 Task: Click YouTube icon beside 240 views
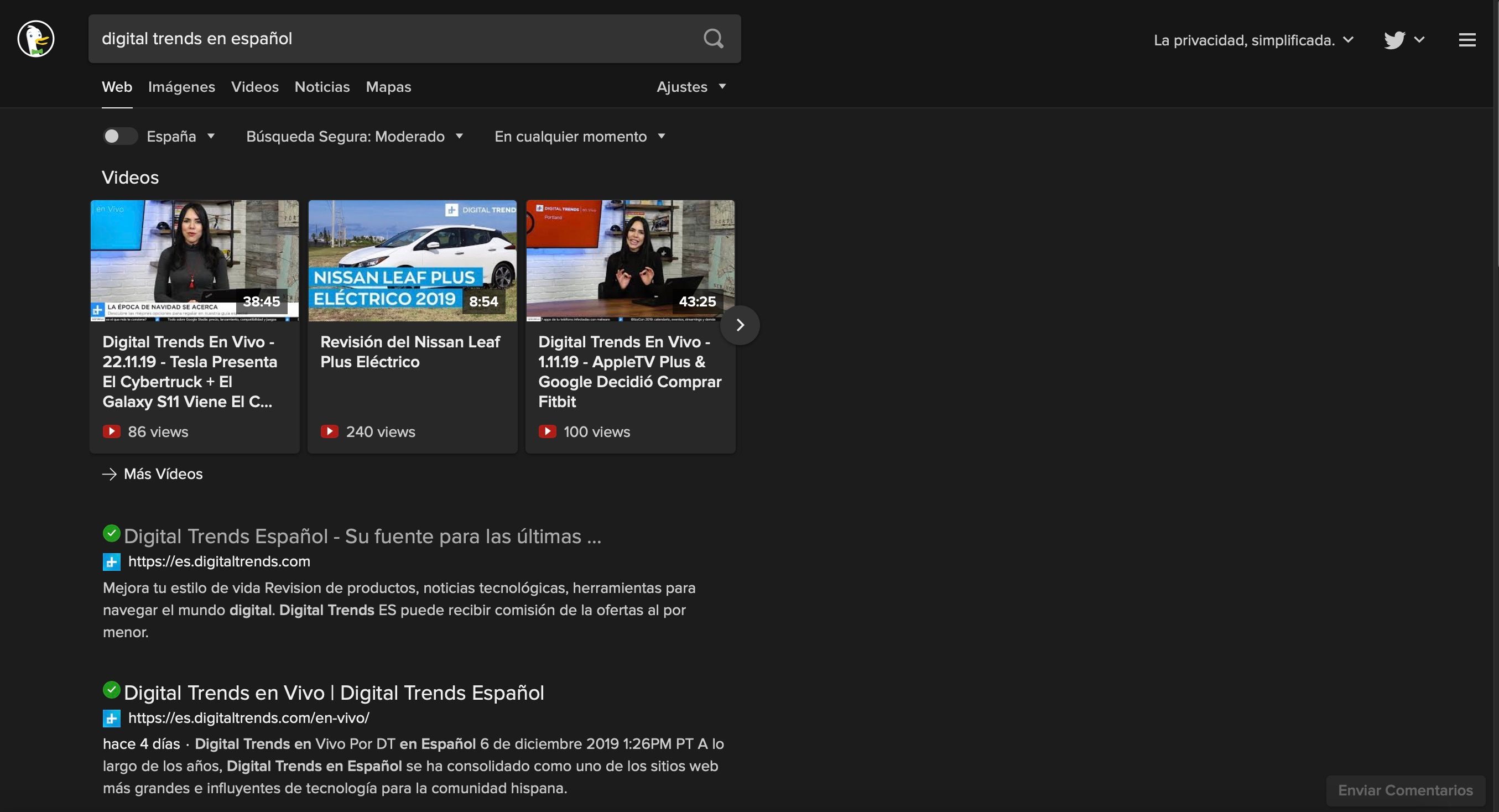(x=329, y=431)
